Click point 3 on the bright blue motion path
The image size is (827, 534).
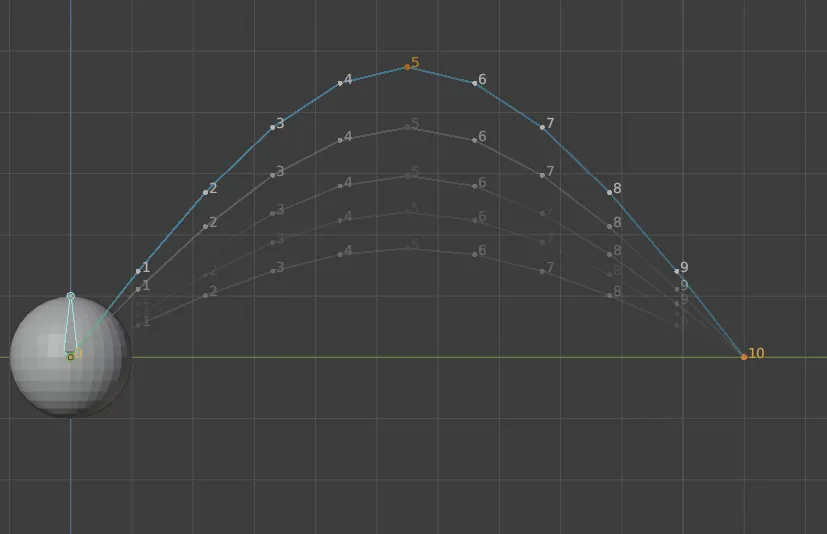tap(273, 127)
